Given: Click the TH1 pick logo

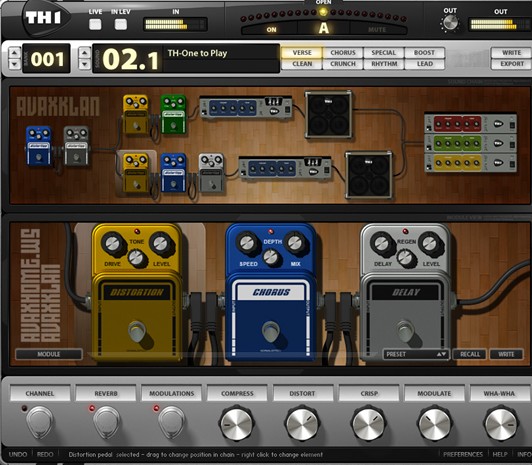Looking at the screenshot, I should 46,18.
